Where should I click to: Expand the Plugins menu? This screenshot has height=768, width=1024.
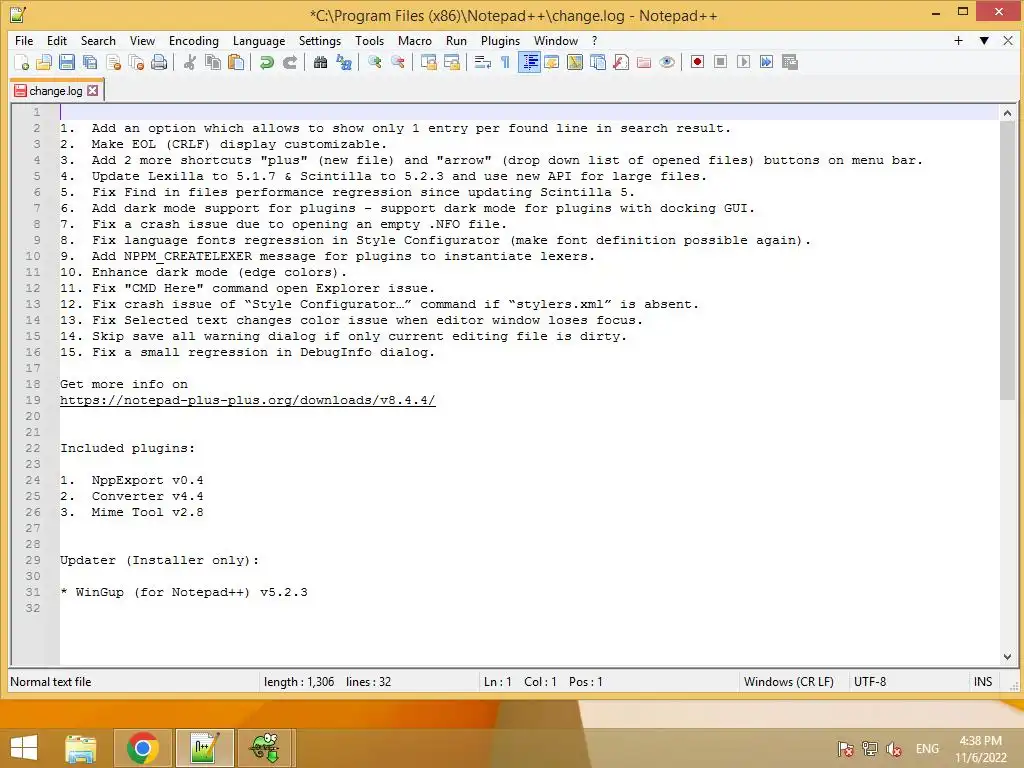tap(500, 40)
